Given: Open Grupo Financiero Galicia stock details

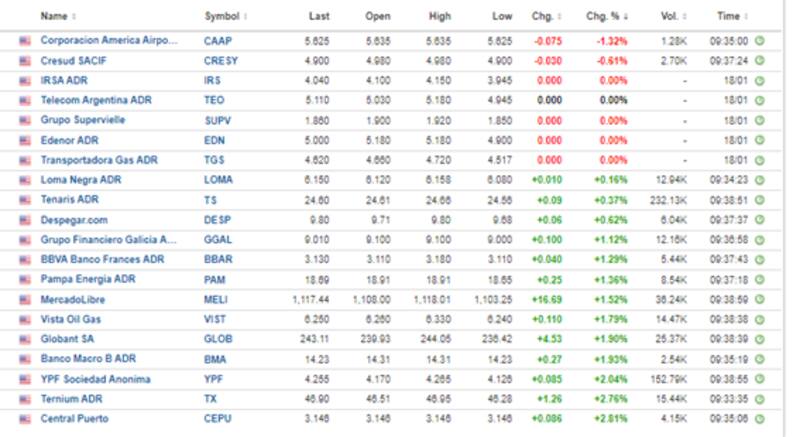Looking at the screenshot, I should pos(108,239).
